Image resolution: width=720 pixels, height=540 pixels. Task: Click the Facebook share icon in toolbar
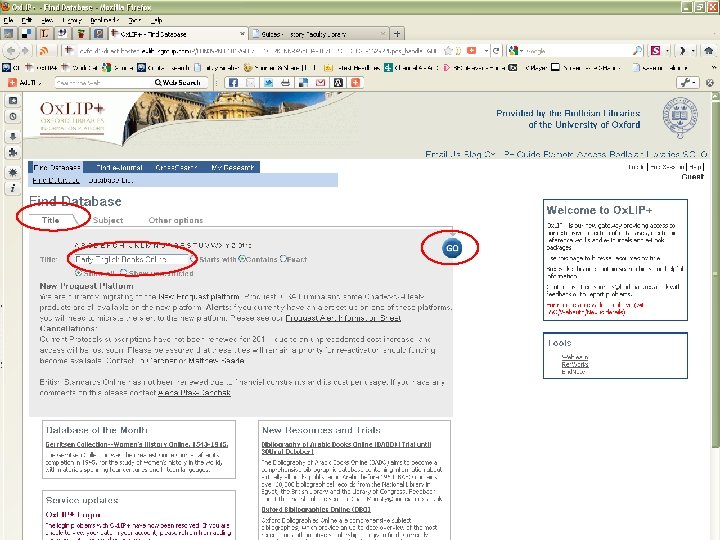[x=233, y=83]
